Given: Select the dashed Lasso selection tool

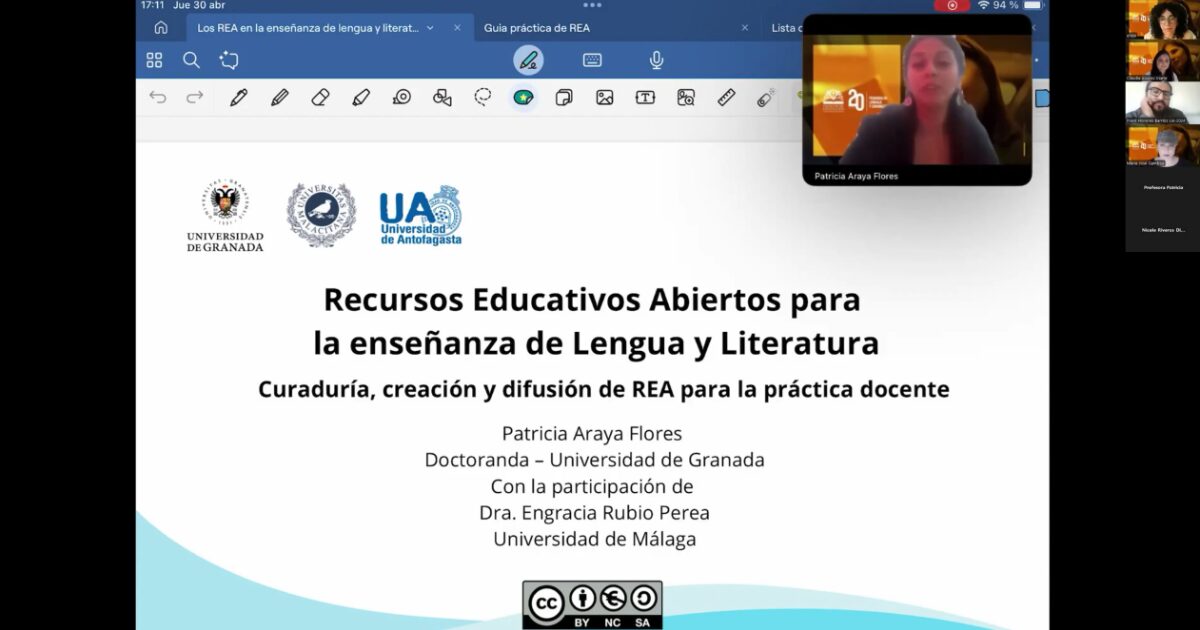Looking at the screenshot, I should [x=483, y=97].
